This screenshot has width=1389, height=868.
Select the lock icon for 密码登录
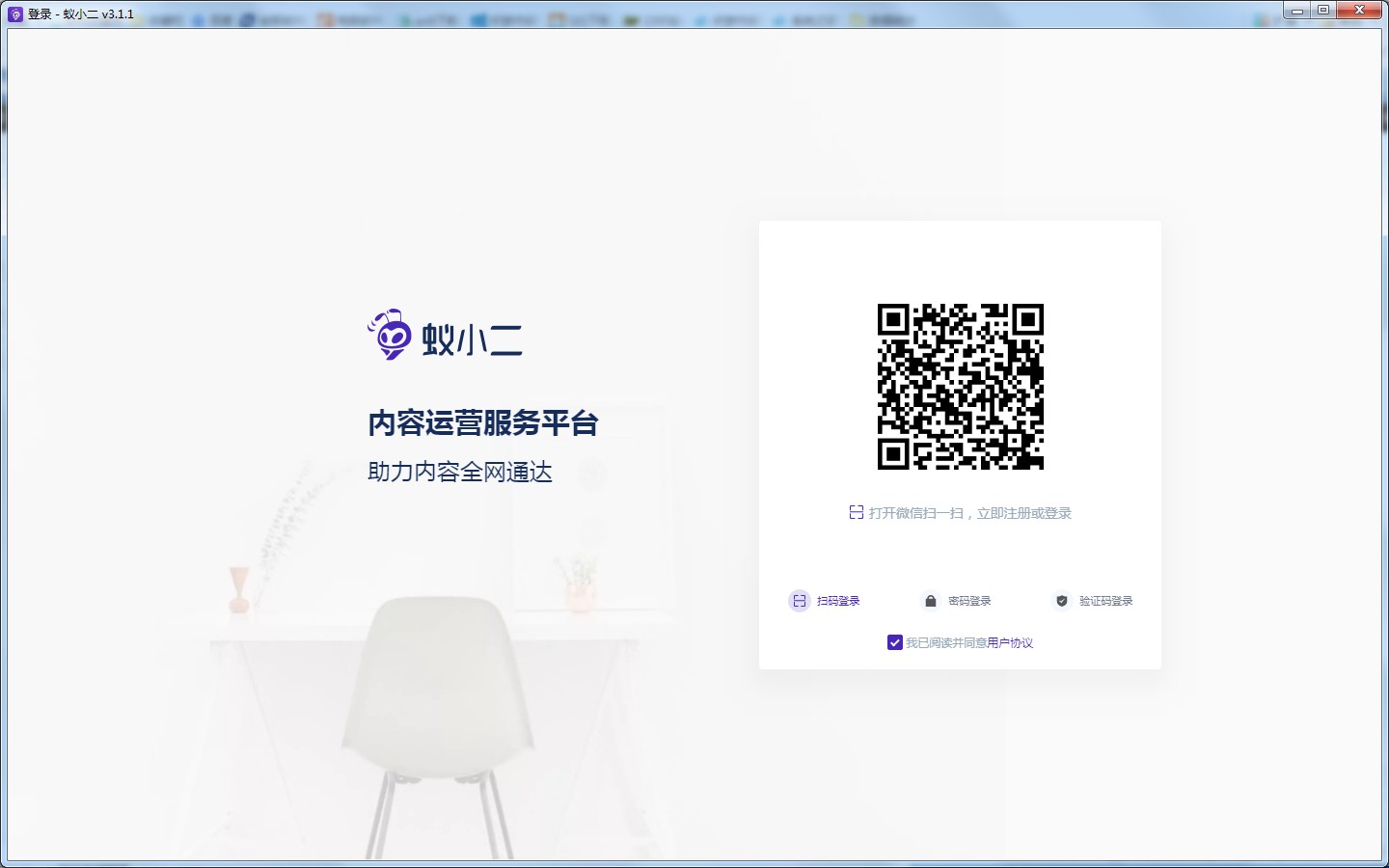930,601
